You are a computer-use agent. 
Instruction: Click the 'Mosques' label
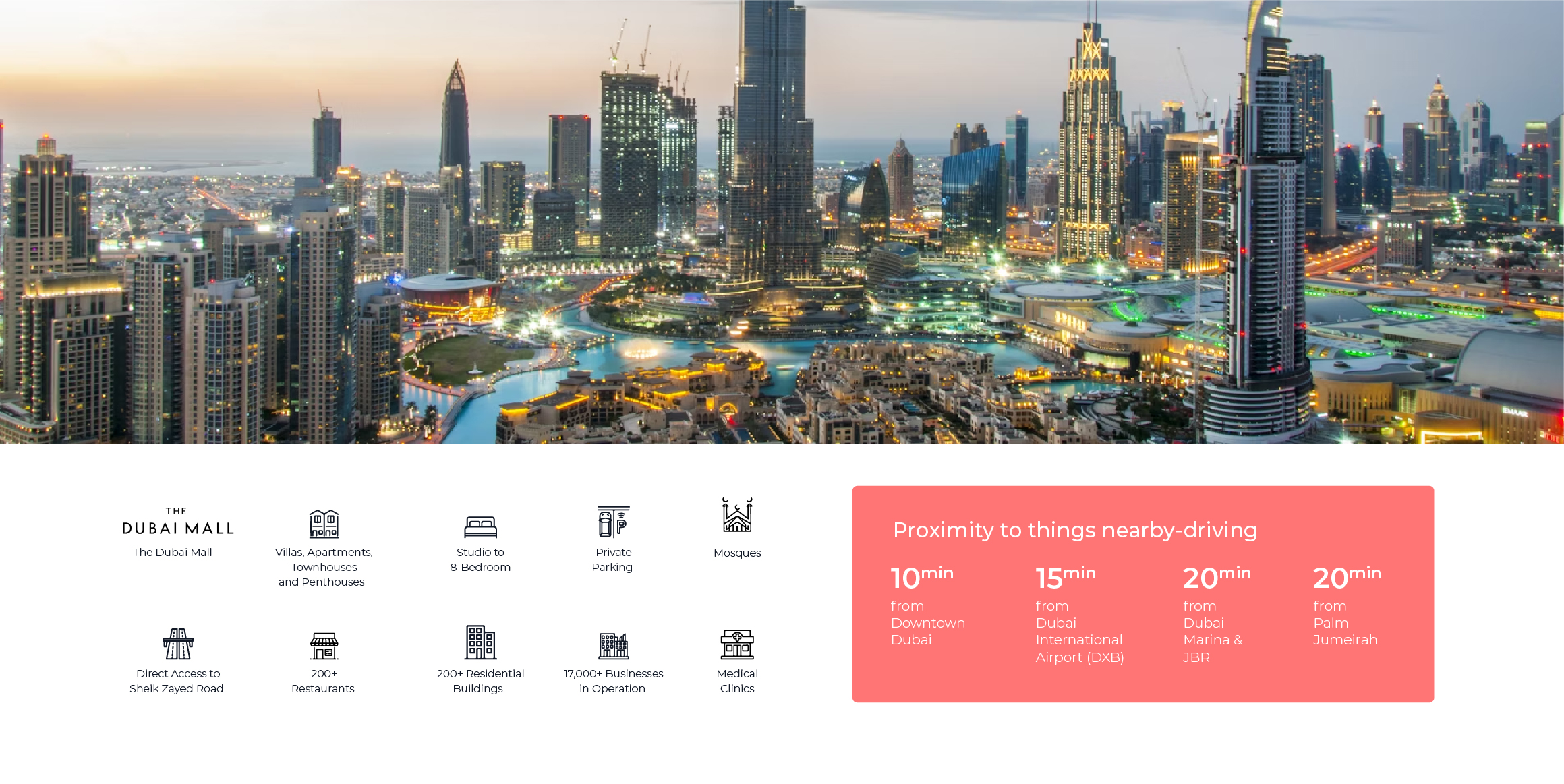737,553
